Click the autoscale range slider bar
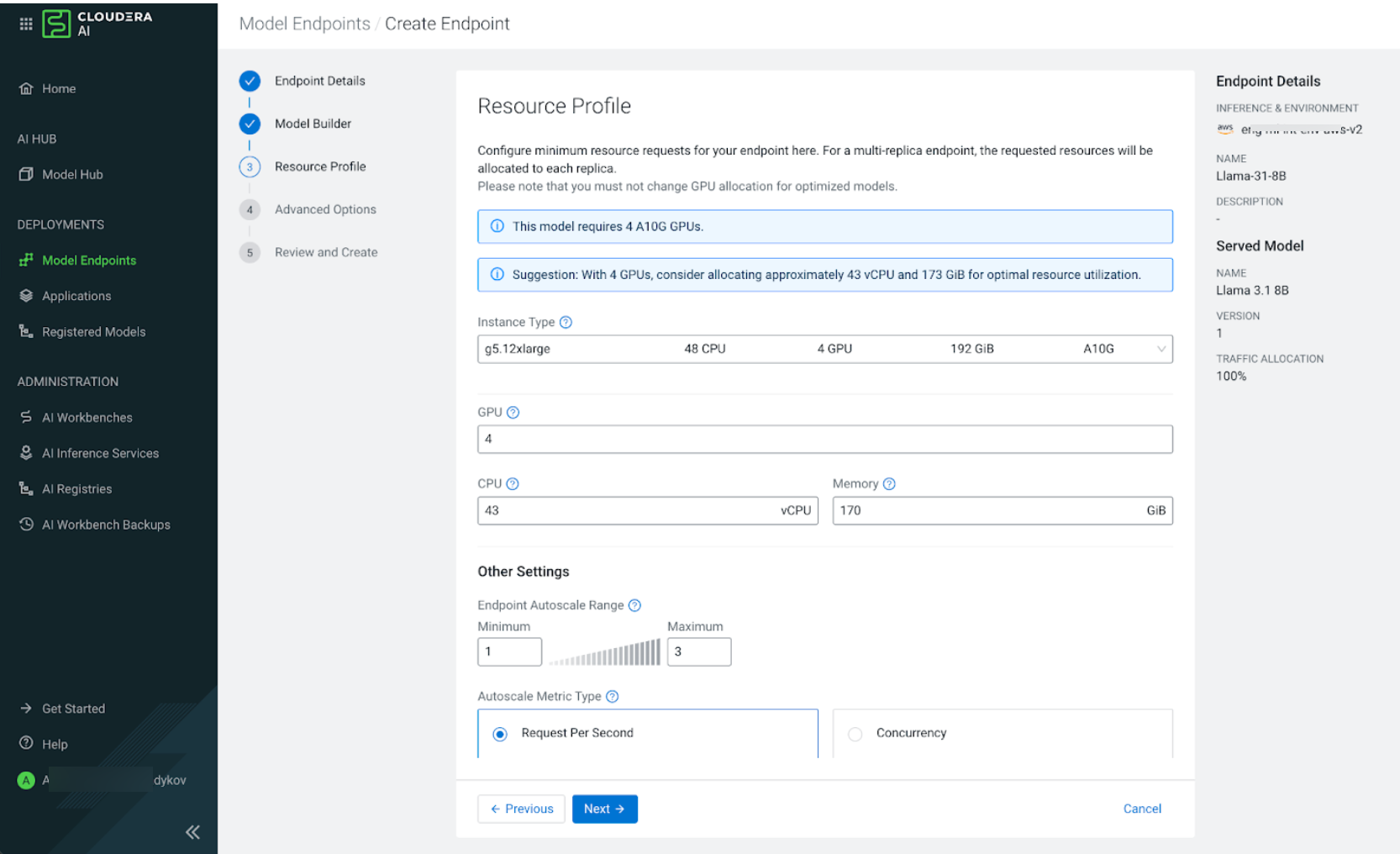1400x854 pixels. (x=605, y=652)
